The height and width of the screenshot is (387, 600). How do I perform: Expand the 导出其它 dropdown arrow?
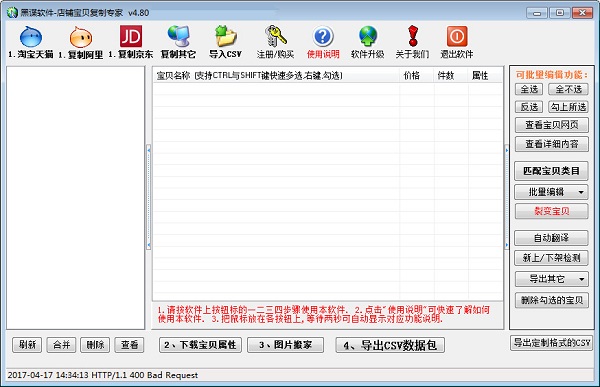tap(581, 279)
